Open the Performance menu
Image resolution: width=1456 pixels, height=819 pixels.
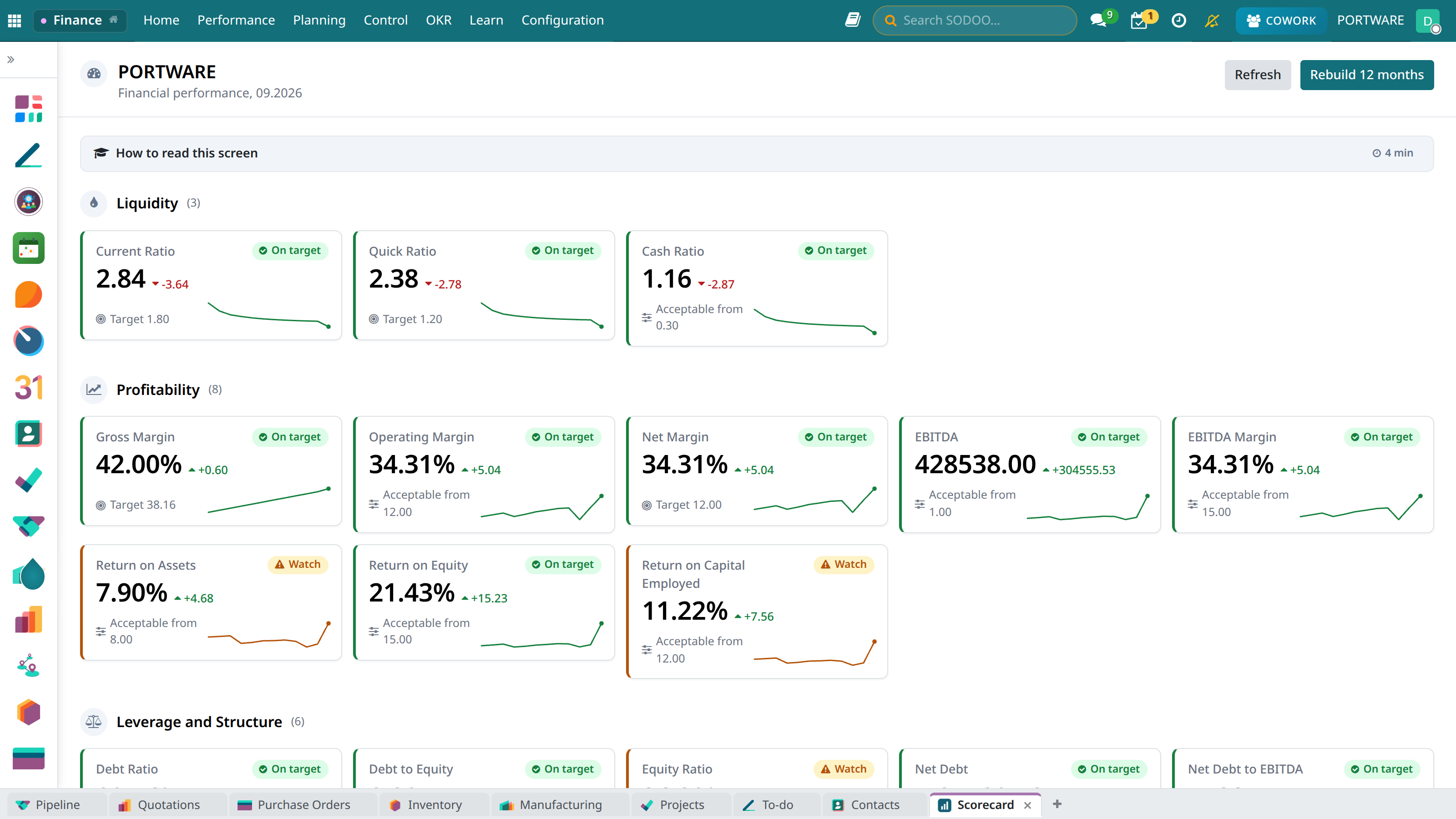(236, 20)
